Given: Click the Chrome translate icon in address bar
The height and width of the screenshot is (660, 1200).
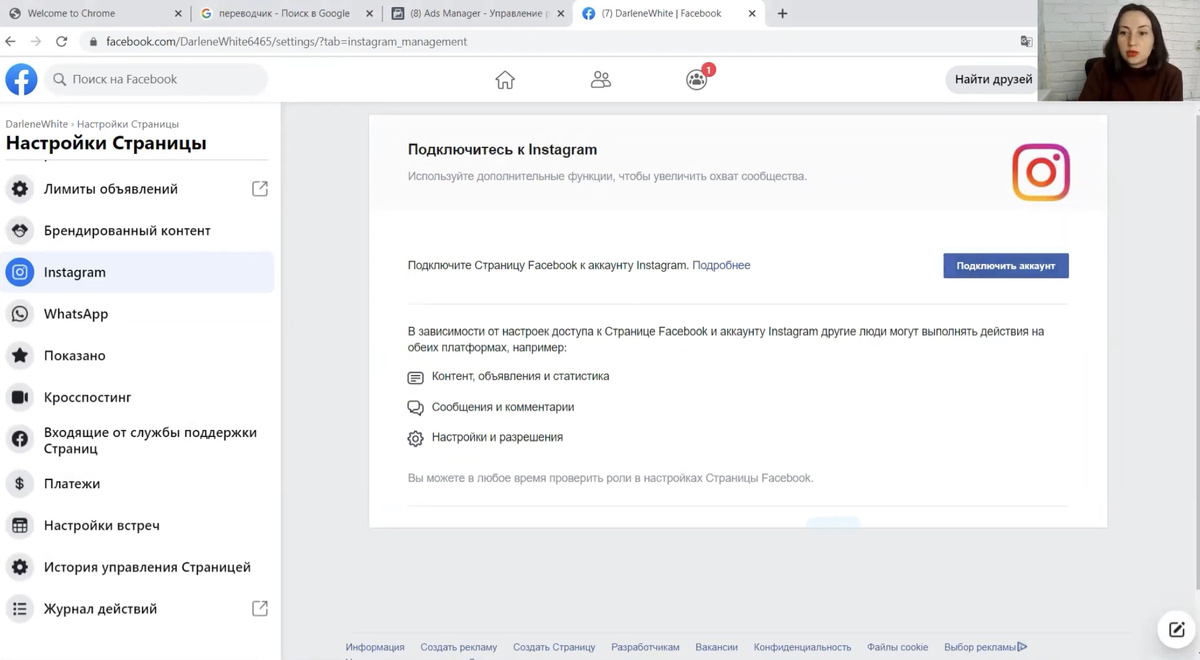Looking at the screenshot, I should [1026, 42].
